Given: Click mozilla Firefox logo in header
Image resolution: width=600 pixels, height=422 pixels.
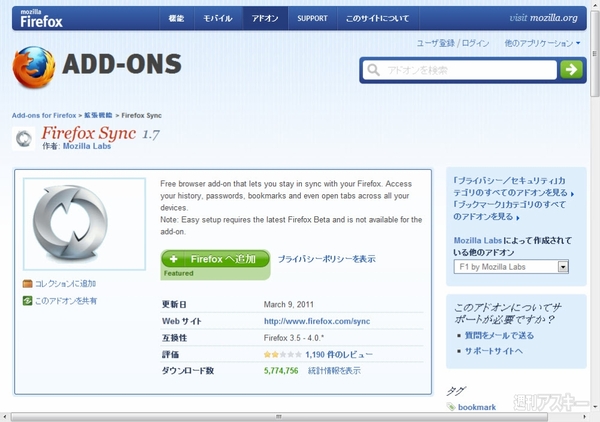Looking at the screenshot, I should point(41,18).
